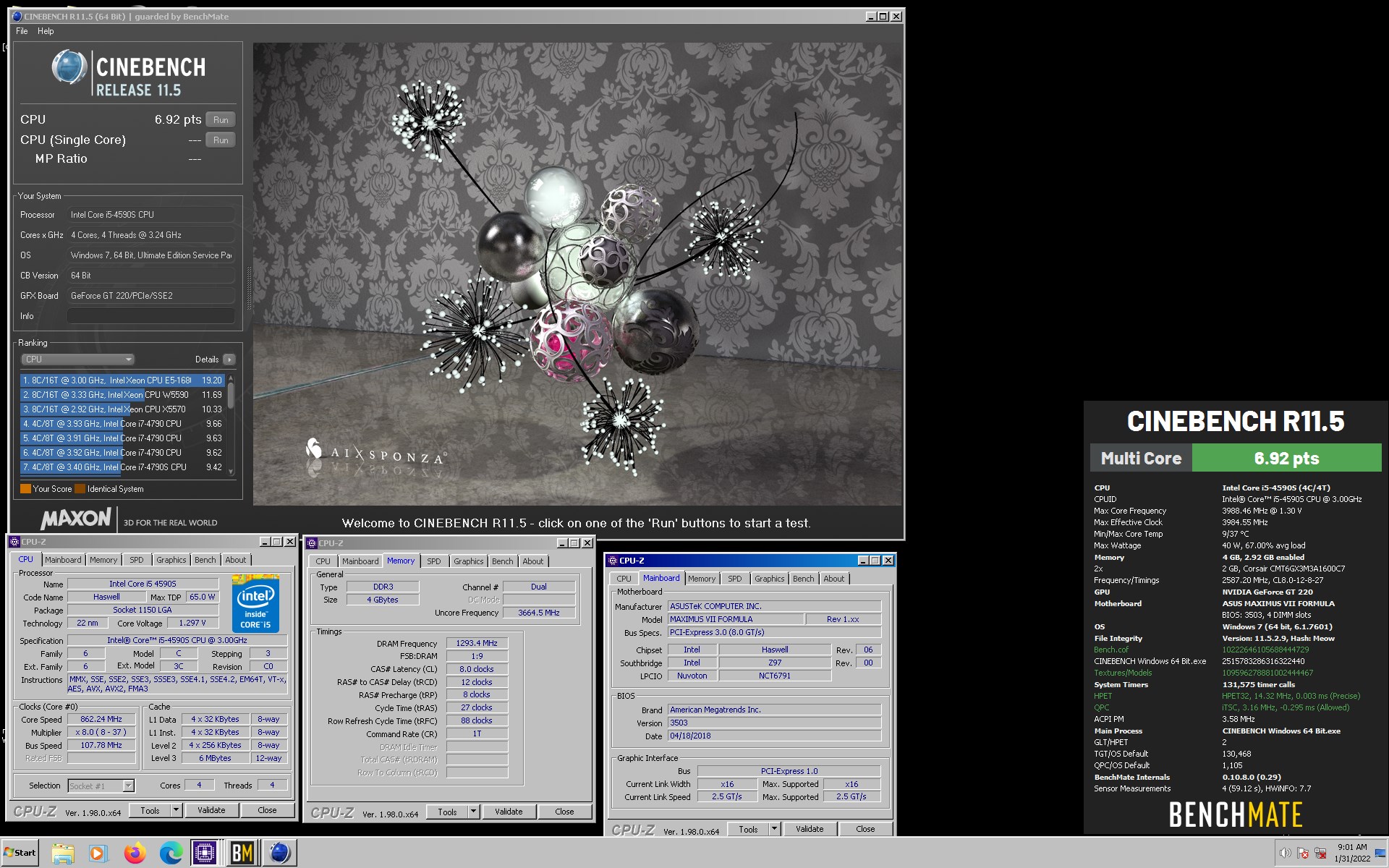This screenshot has width=1389, height=868.
Task: Open the network status tray icon
Action: 1320,853
